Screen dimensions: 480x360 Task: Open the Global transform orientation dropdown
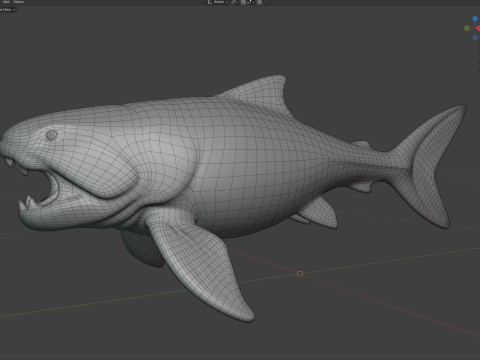tap(218, 2)
